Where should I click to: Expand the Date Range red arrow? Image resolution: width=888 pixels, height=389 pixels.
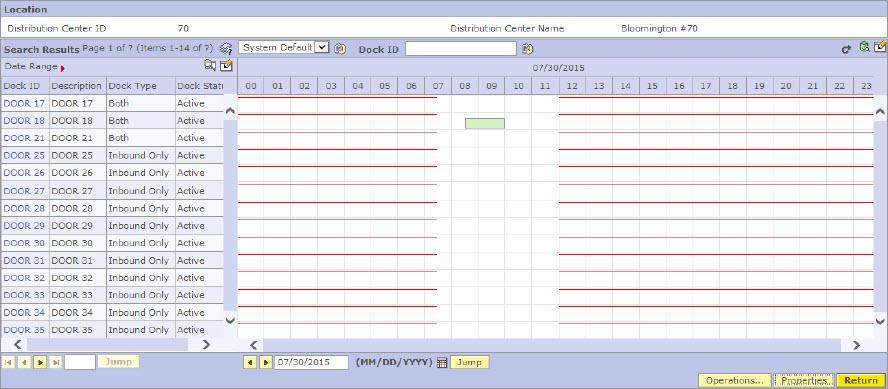click(62, 69)
